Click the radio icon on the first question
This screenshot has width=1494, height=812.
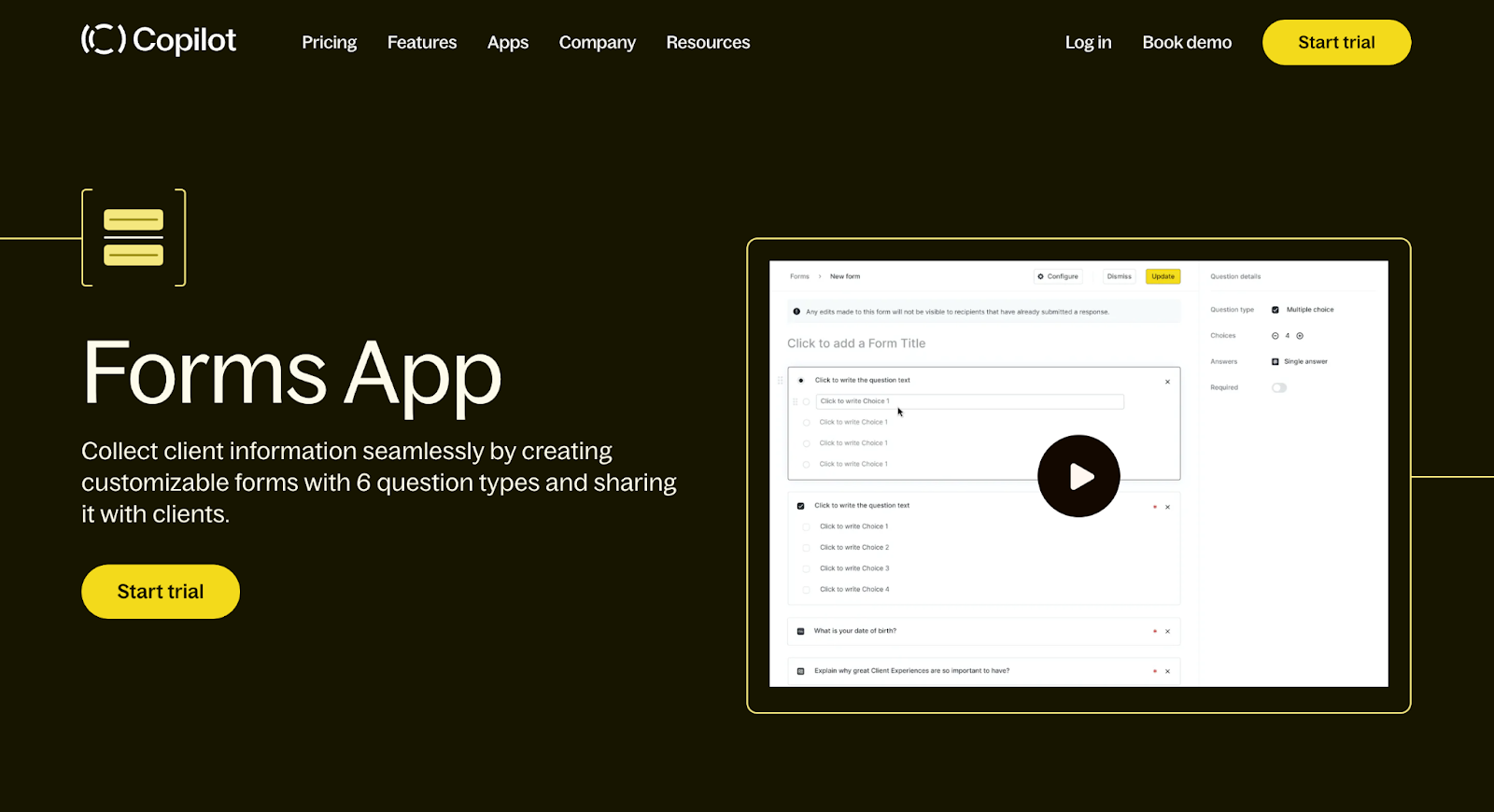(800, 381)
